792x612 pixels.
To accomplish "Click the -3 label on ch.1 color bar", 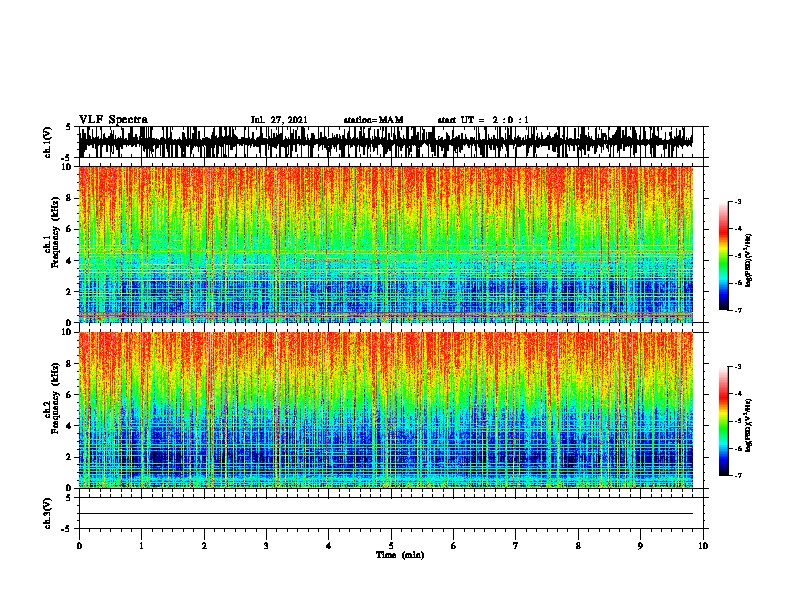I will click(737, 201).
